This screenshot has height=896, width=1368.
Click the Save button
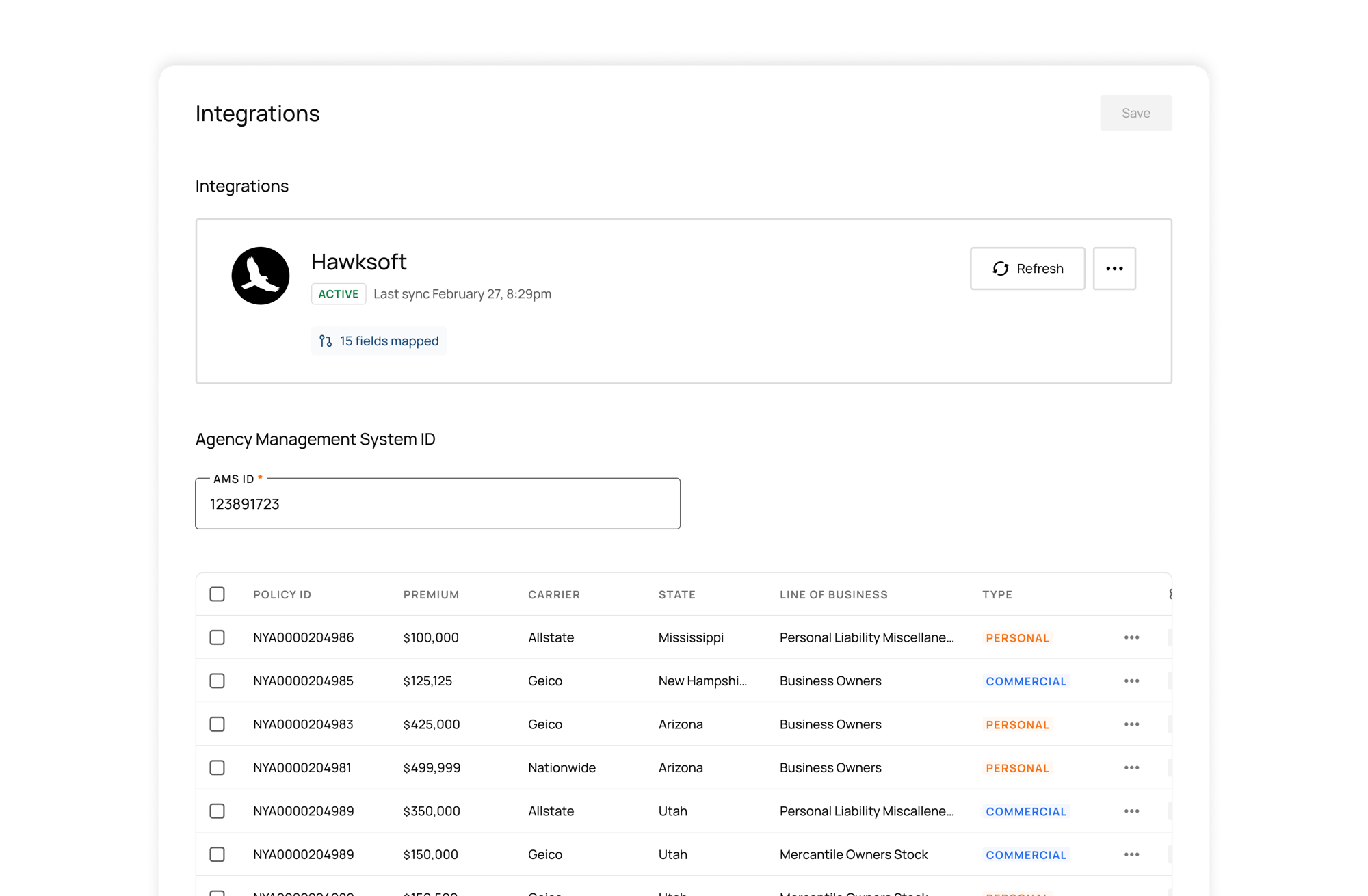point(1136,113)
